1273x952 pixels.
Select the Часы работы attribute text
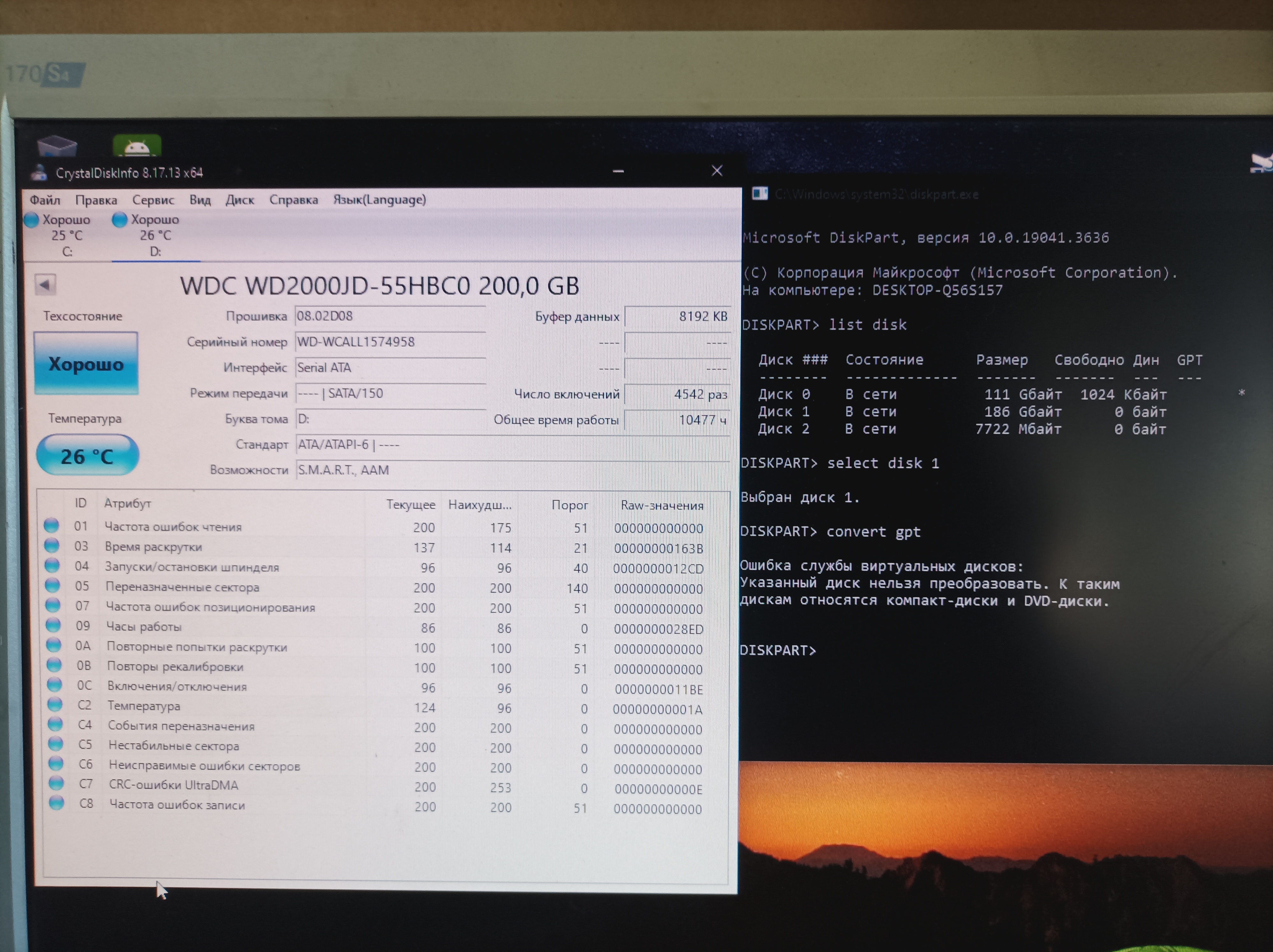click(x=144, y=627)
